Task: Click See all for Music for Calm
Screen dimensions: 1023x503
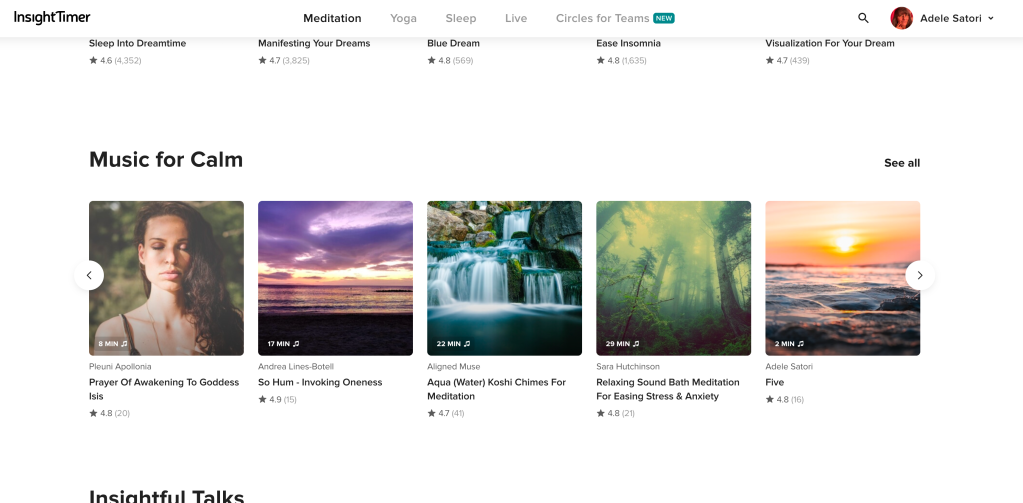Action: (x=901, y=163)
